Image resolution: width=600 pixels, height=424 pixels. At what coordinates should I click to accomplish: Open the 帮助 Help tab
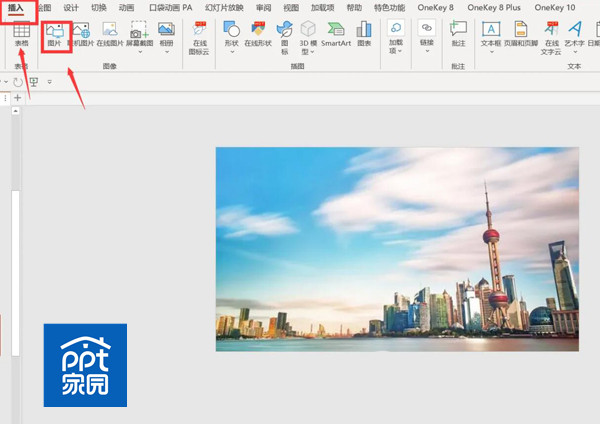pyautogui.click(x=354, y=8)
